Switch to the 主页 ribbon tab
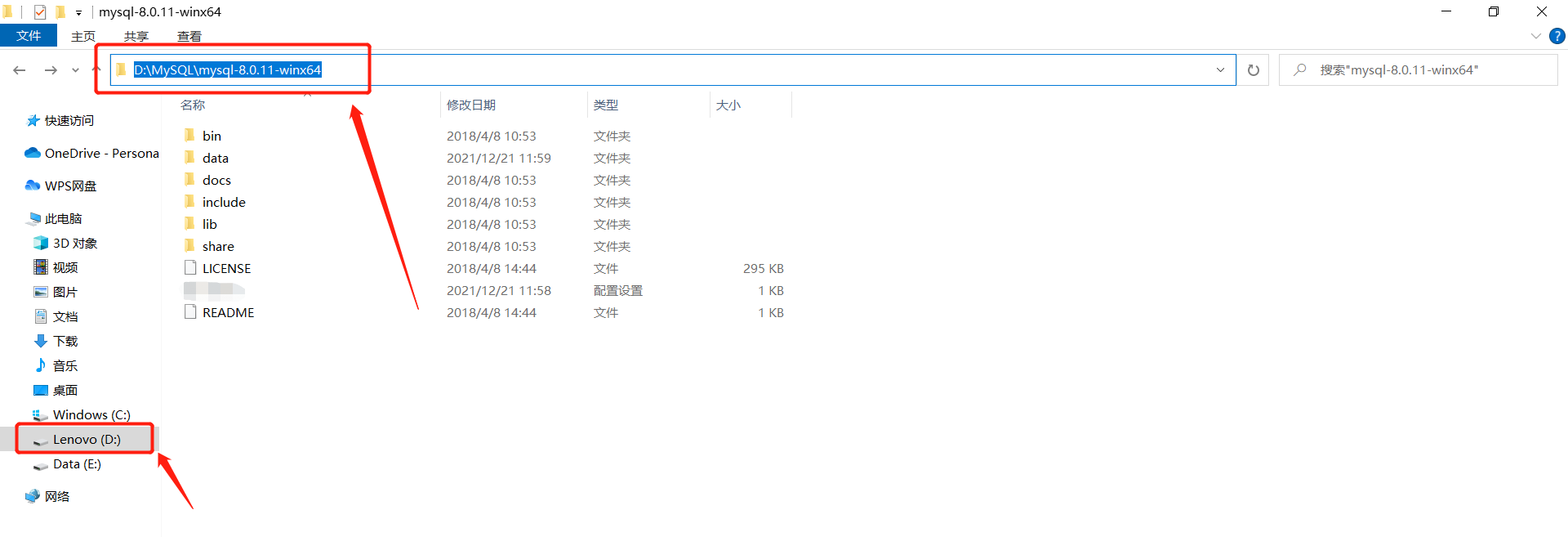This screenshot has height=537, width=1568. (83, 36)
